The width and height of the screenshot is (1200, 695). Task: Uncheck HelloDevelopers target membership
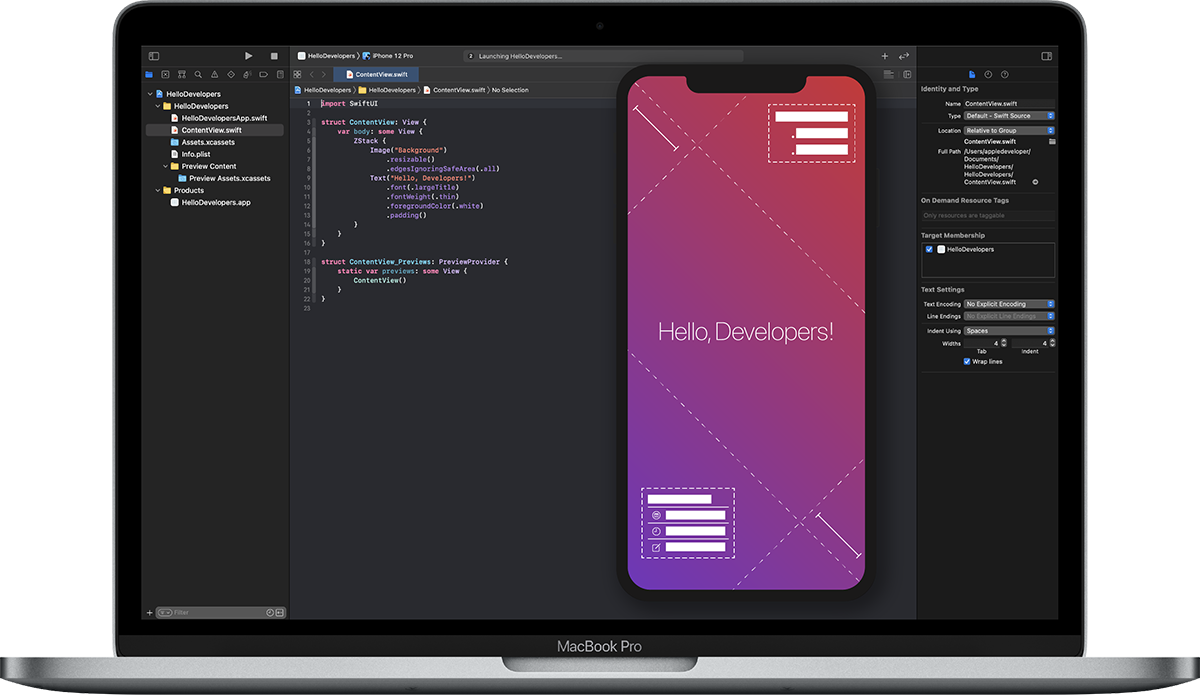pyautogui.click(x=927, y=251)
